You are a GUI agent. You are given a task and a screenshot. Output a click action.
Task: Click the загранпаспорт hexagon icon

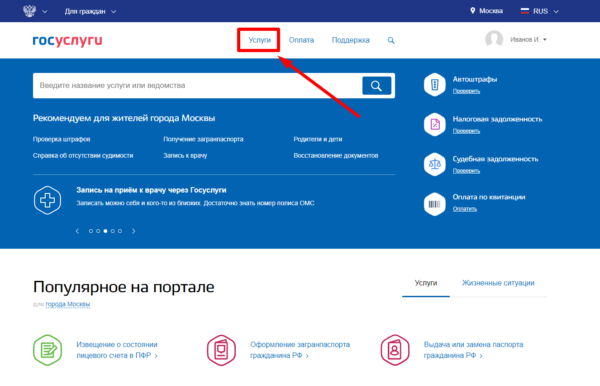[221, 350]
